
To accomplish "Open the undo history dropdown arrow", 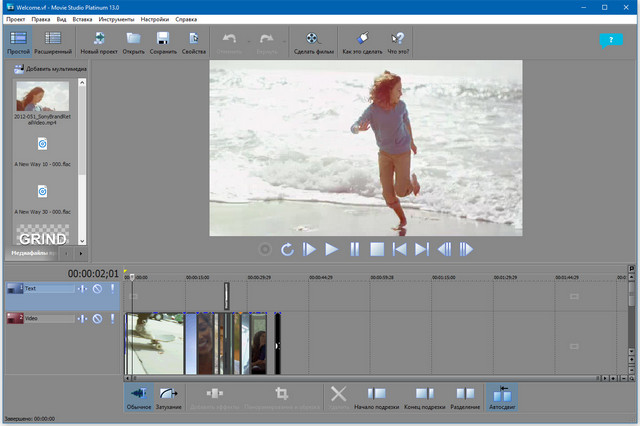I will coord(249,41).
